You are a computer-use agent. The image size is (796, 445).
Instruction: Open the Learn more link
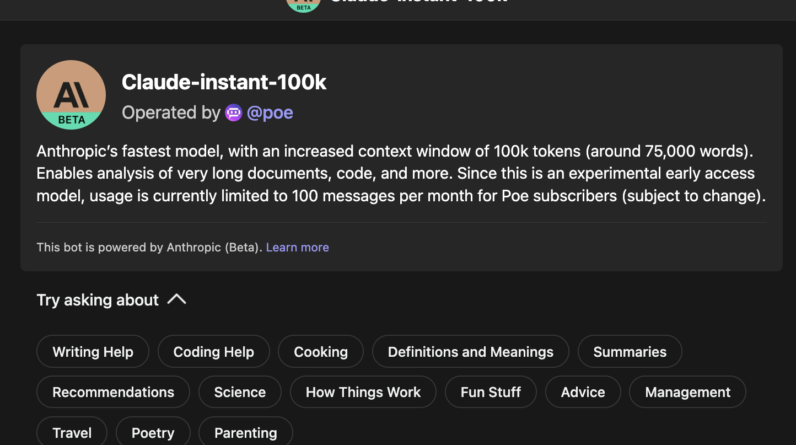point(297,247)
